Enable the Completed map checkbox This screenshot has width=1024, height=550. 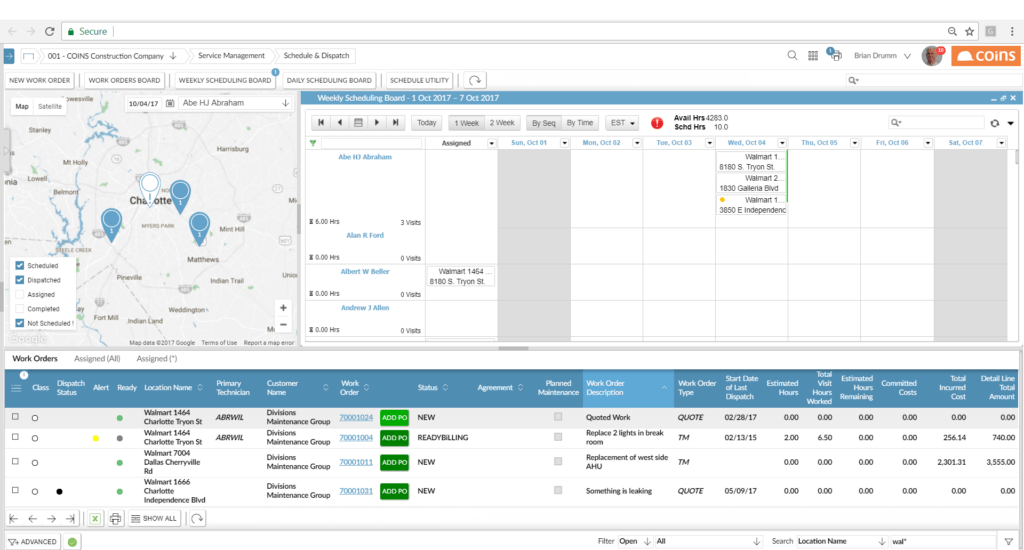tap(20, 308)
